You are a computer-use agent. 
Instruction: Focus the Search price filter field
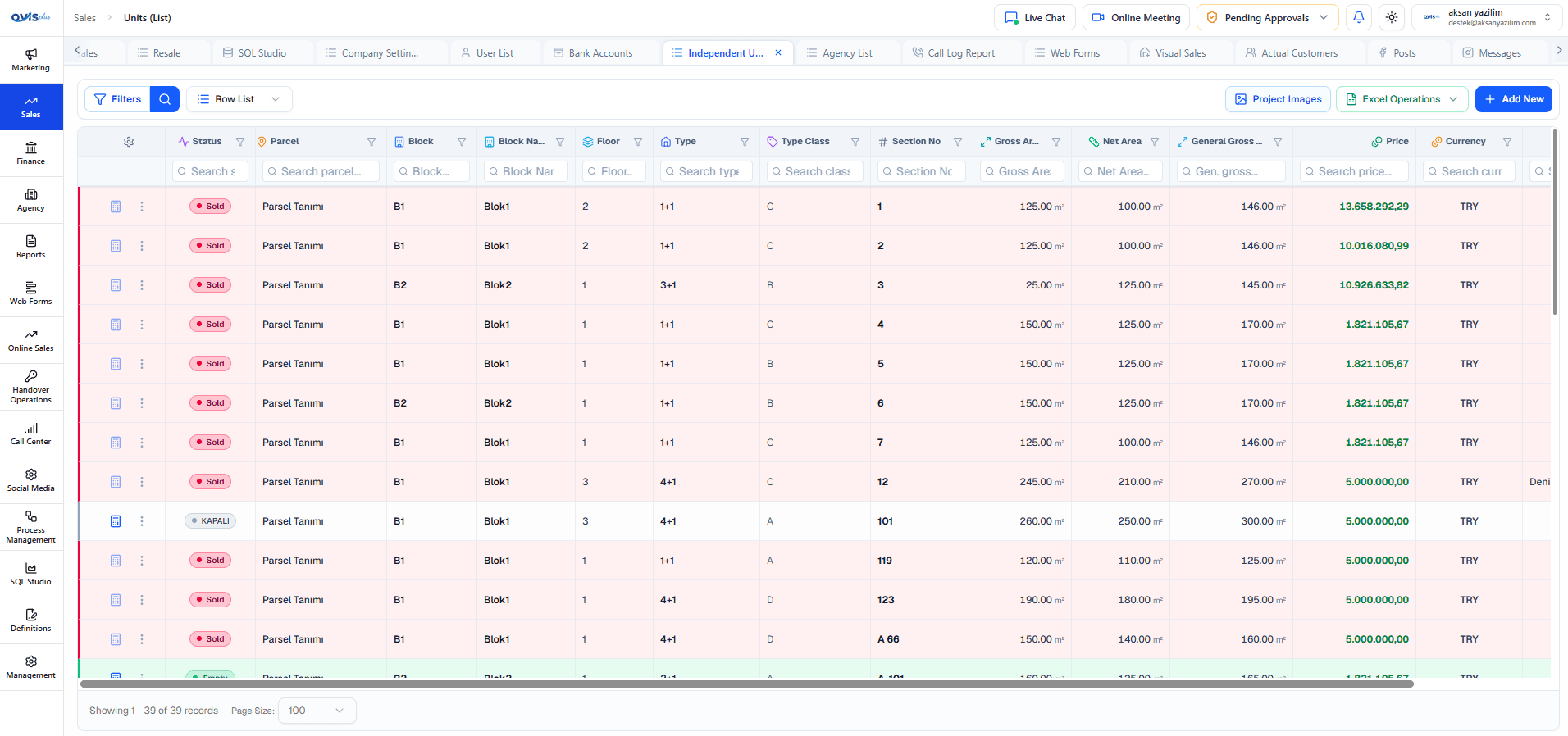pyautogui.click(x=1354, y=171)
